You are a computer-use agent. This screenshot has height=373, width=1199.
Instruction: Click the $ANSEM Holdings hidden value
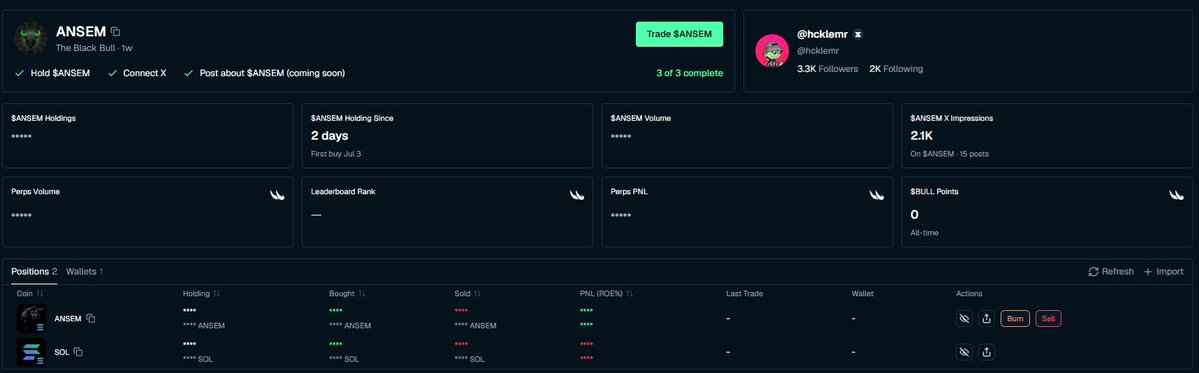(21, 137)
